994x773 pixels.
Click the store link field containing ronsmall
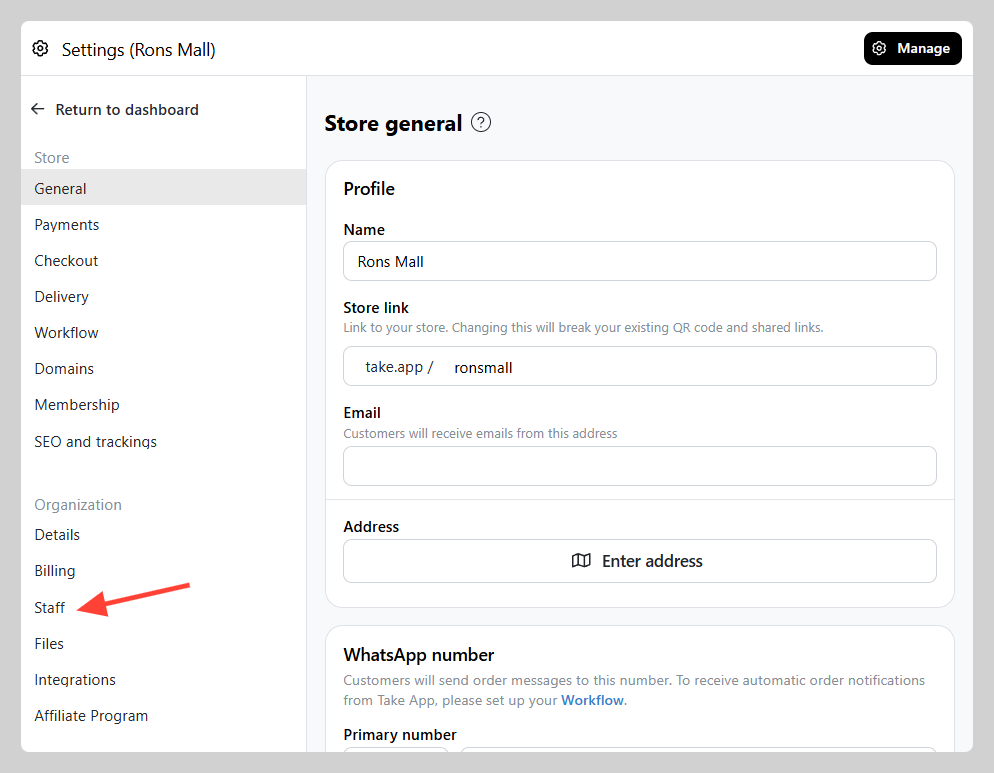click(x=640, y=367)
